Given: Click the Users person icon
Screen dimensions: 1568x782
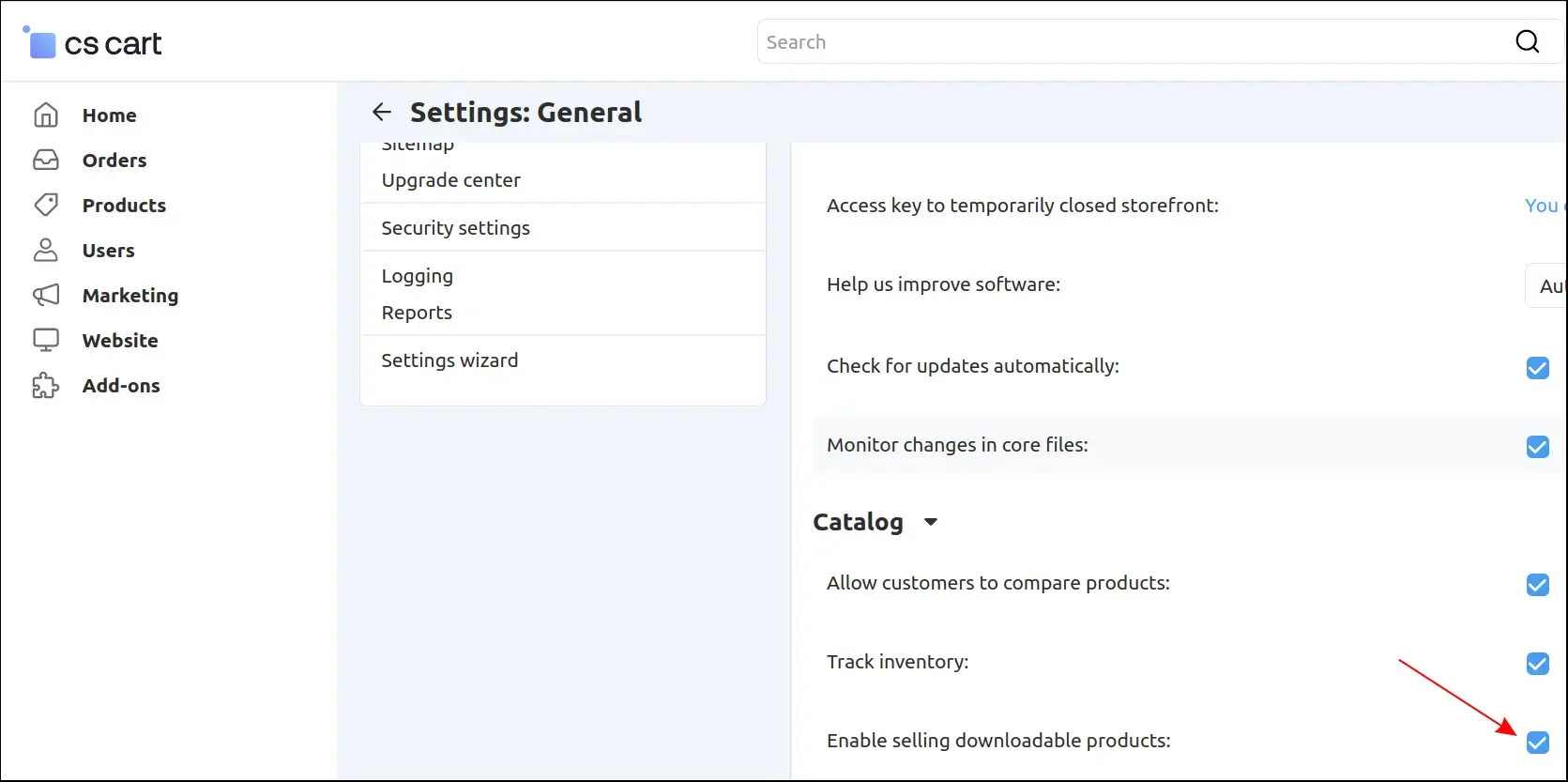Looking at the screenshot, I should tap(46, 251).
